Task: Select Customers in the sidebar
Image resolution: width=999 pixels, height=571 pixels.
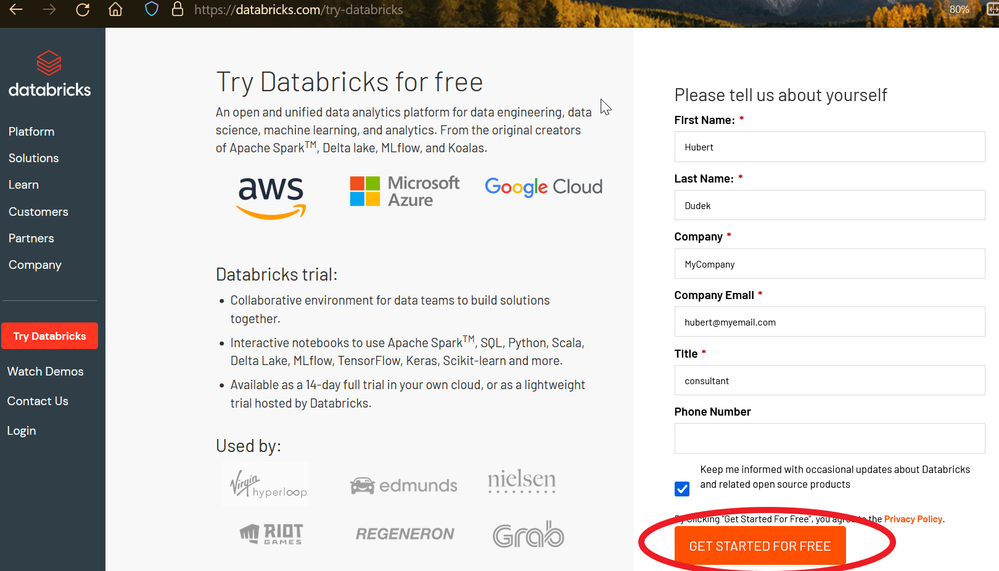Action: (x=38, y=212)
